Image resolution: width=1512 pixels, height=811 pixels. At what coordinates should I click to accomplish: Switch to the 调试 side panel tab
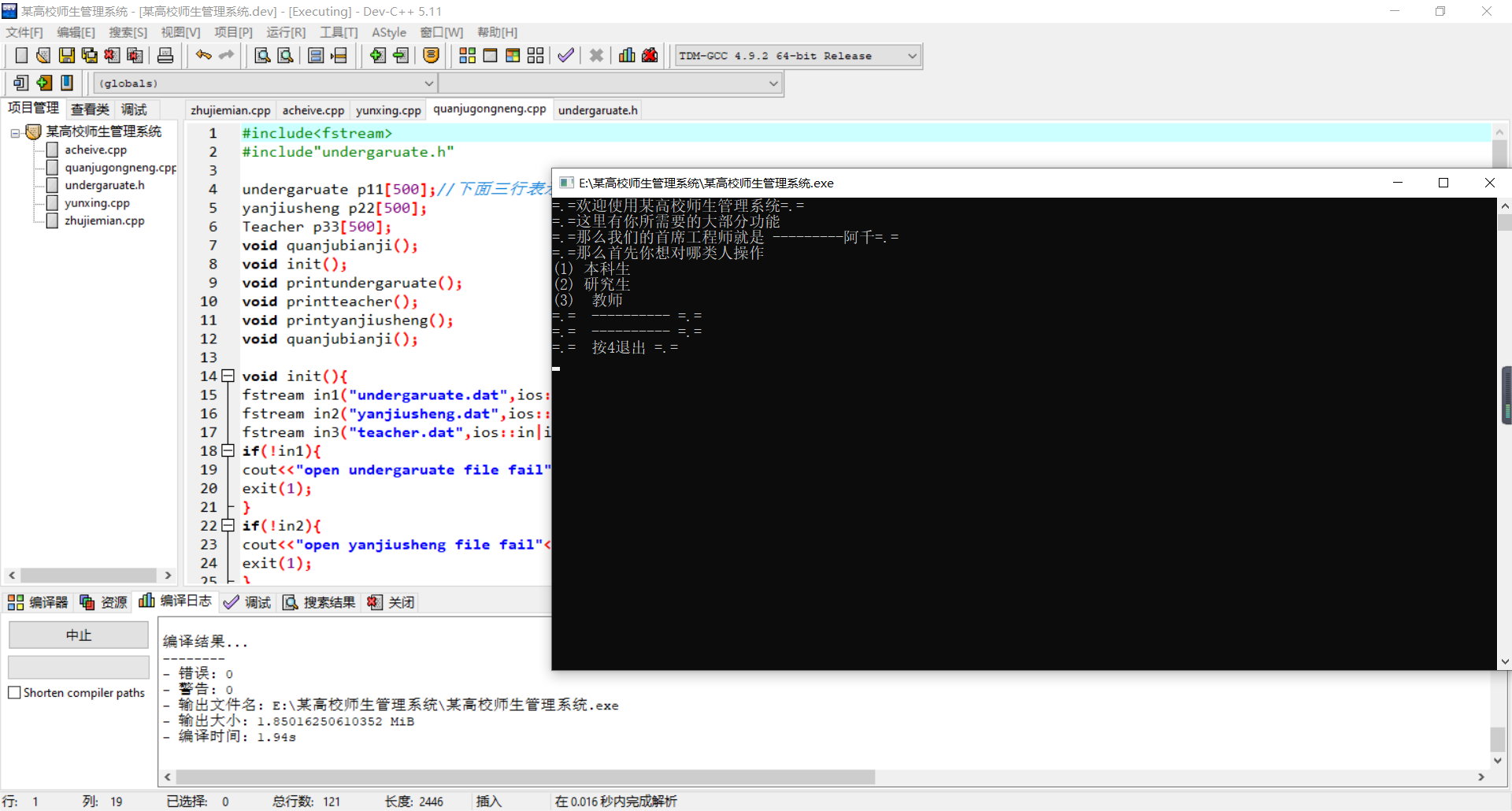(134, 109)
